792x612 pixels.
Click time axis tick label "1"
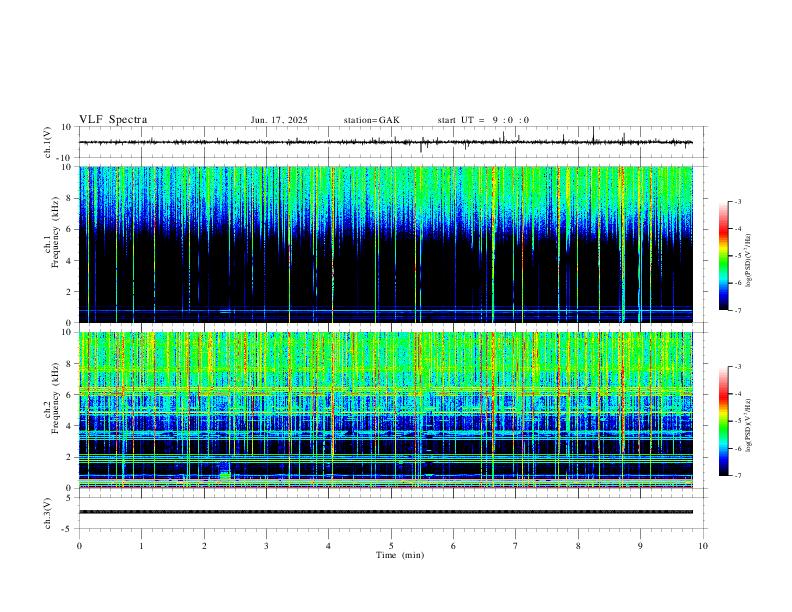141,546
